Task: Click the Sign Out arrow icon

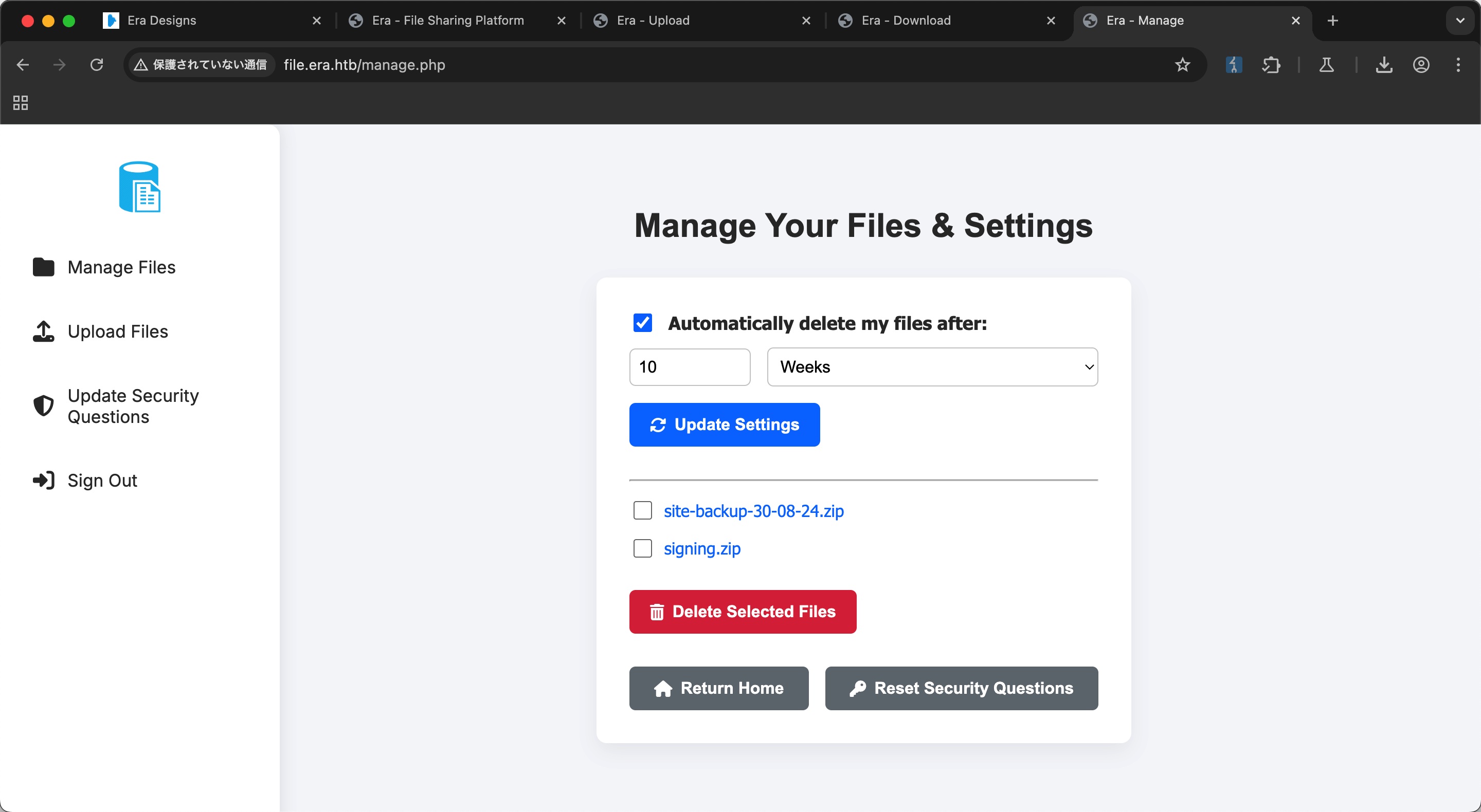Action: coord(43,481)
